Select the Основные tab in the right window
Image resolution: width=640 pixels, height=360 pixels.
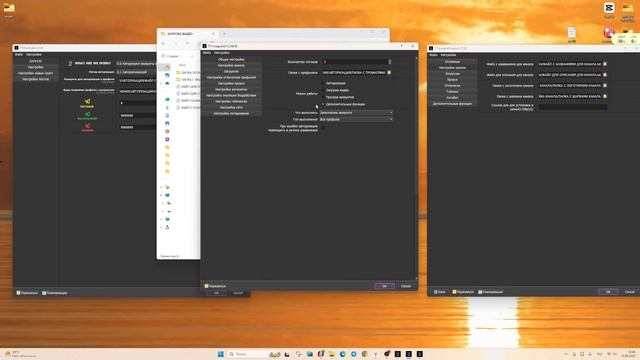point(452,62)
